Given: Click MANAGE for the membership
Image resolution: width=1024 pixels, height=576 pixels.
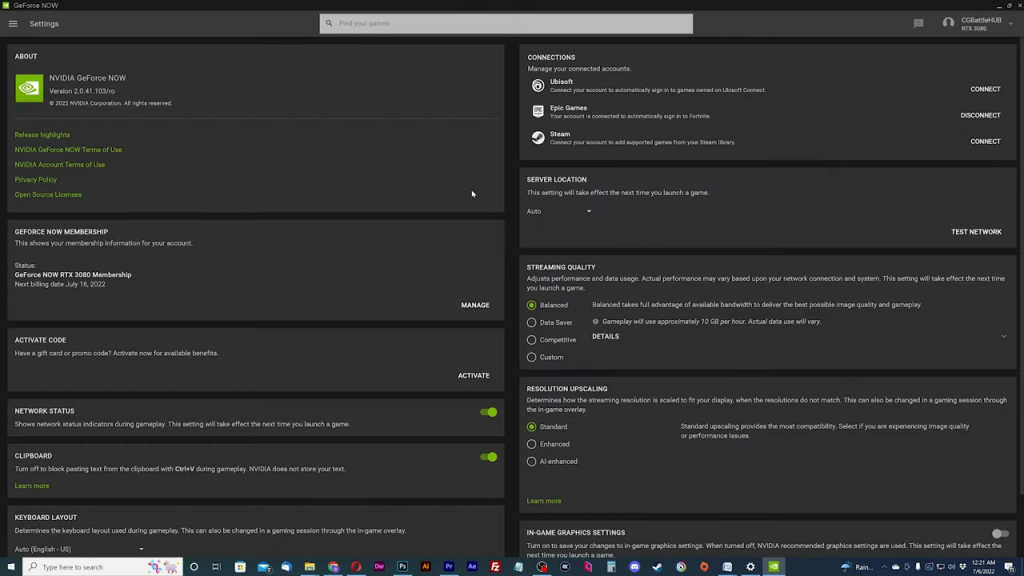Looking at the screenshot, I should (x=475, y=305).
